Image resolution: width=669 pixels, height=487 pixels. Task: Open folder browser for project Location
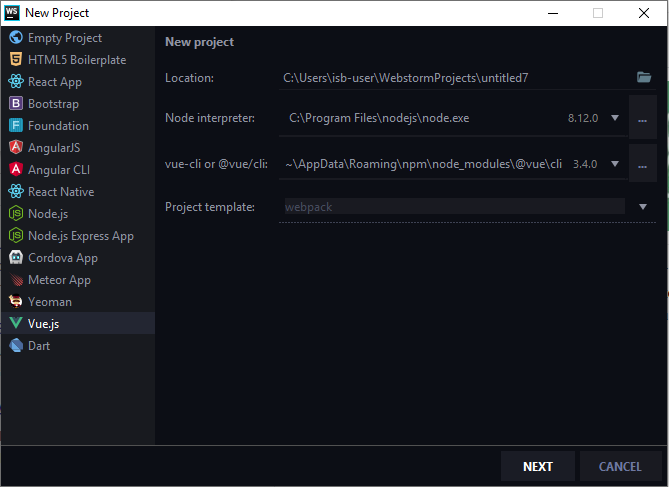[644, 77]
